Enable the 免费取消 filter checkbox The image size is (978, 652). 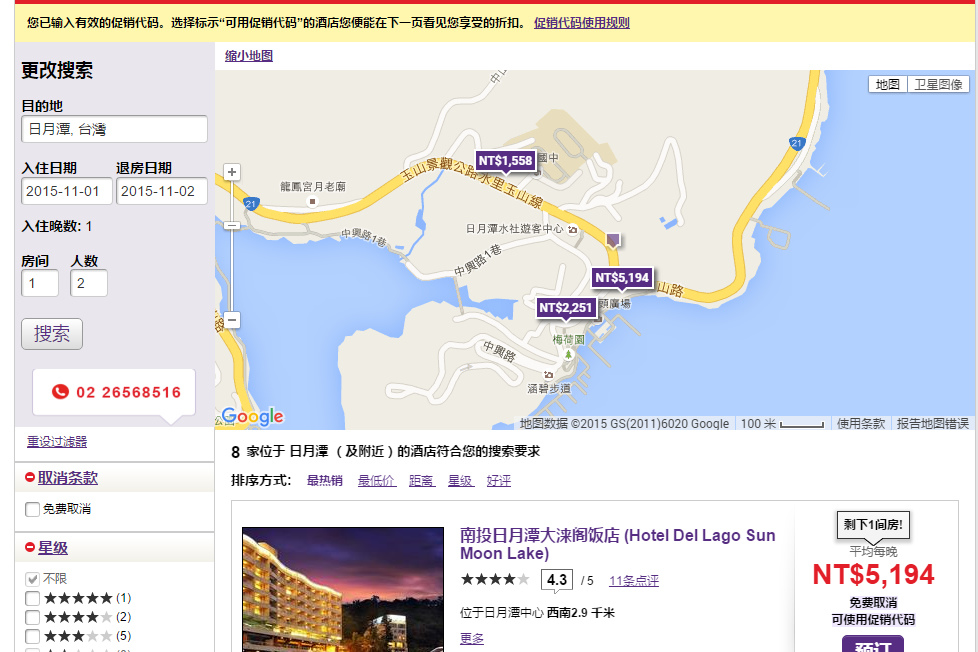[x=31, y=511]
